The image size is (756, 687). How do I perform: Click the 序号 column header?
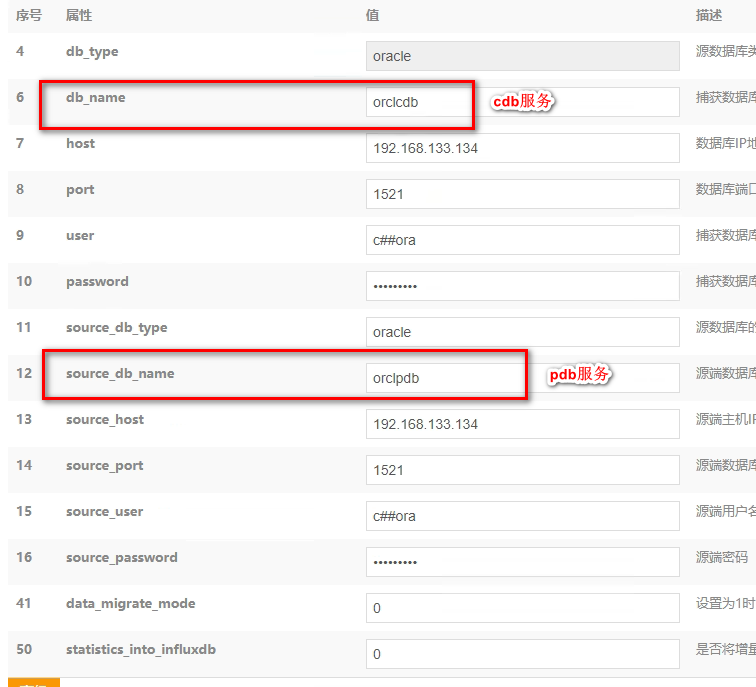(x=28, y=16)
